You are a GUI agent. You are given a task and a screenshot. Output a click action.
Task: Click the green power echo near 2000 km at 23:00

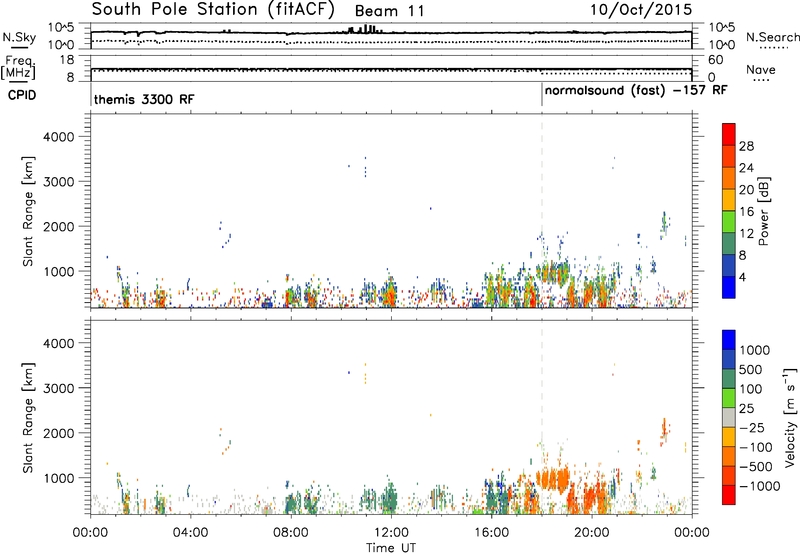click(664, 222)
